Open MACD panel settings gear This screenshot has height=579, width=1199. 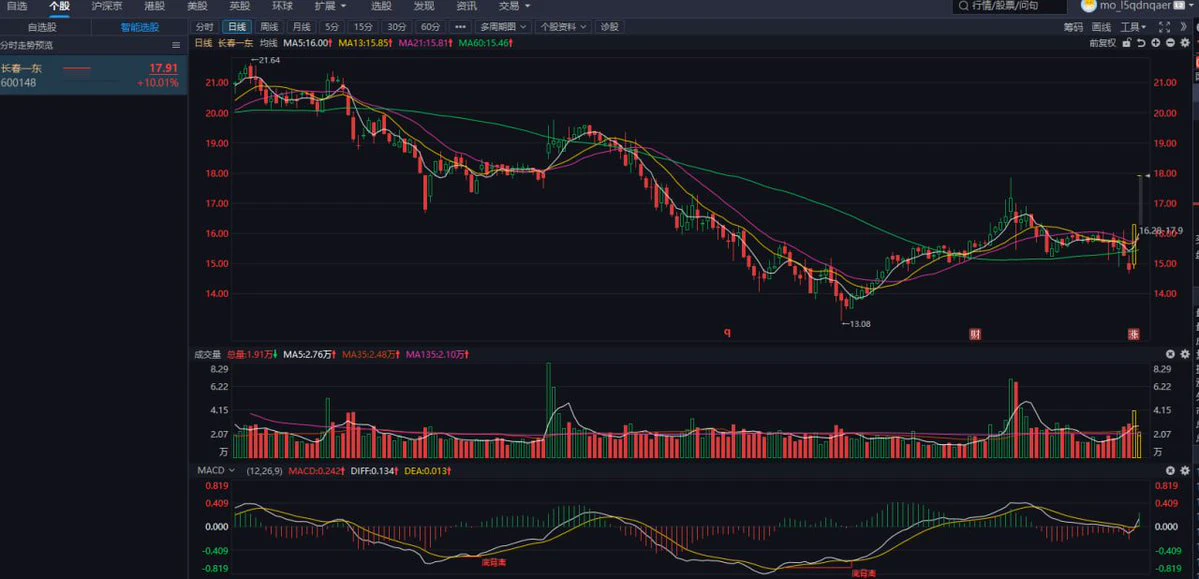pos(1184,470)
